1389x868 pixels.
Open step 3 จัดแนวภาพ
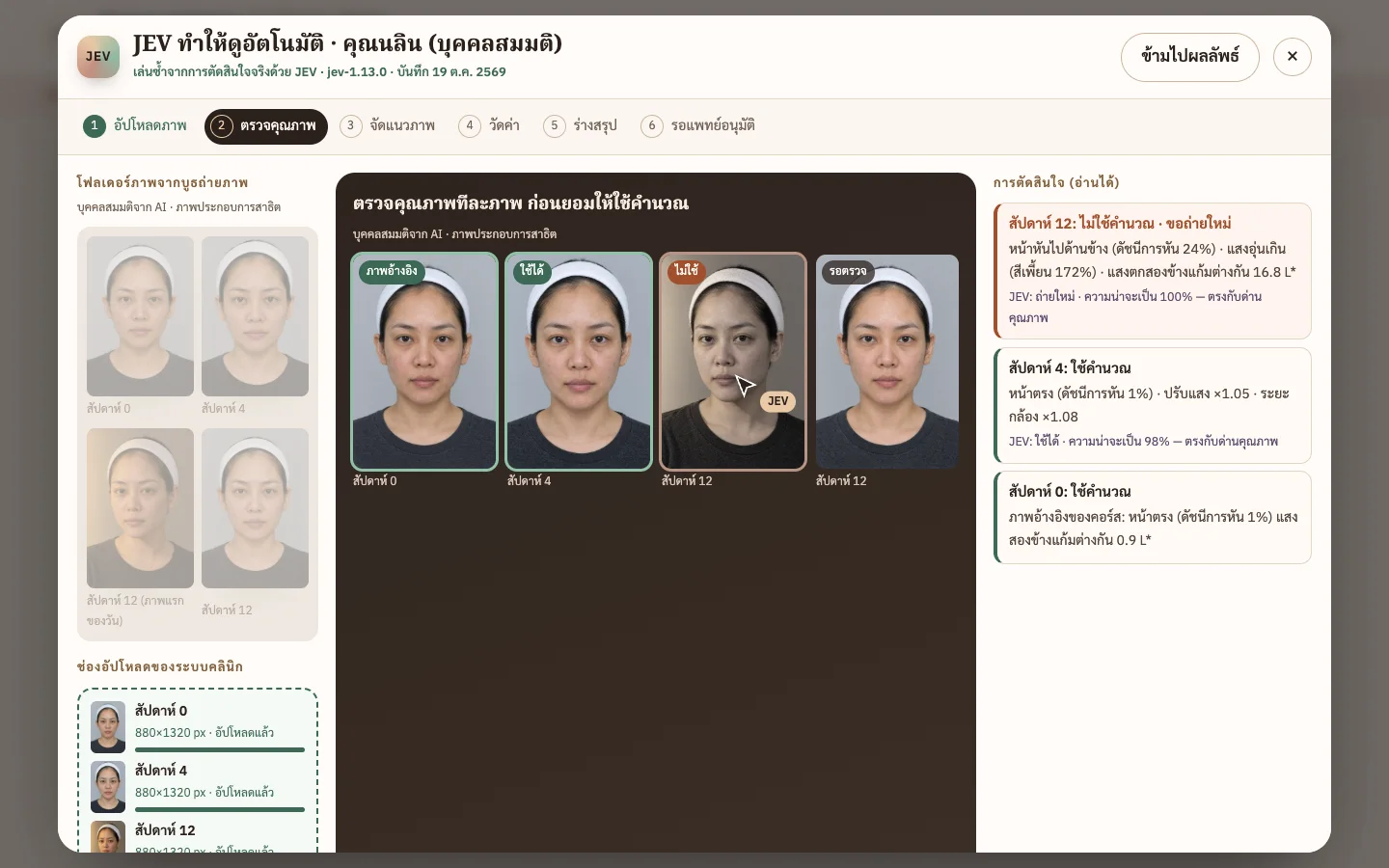click(388, 126)
